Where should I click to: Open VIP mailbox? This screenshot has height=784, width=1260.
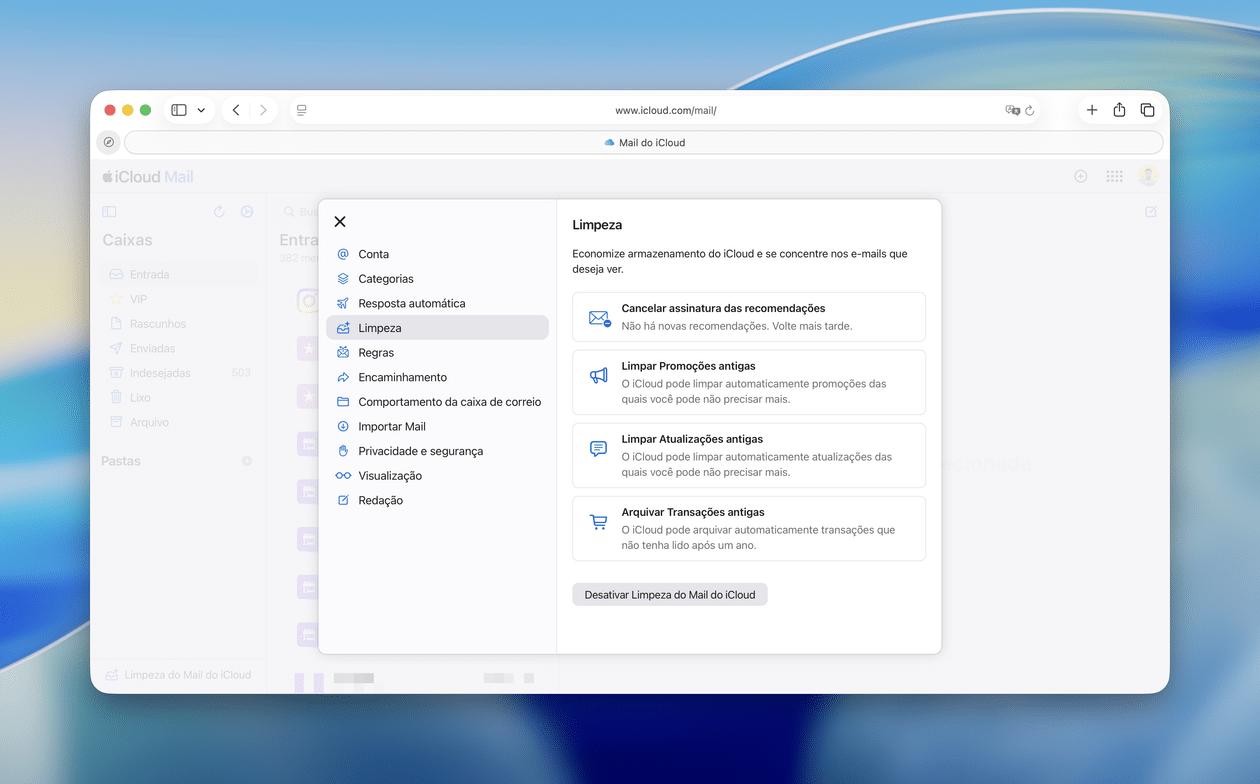[180, 299]
